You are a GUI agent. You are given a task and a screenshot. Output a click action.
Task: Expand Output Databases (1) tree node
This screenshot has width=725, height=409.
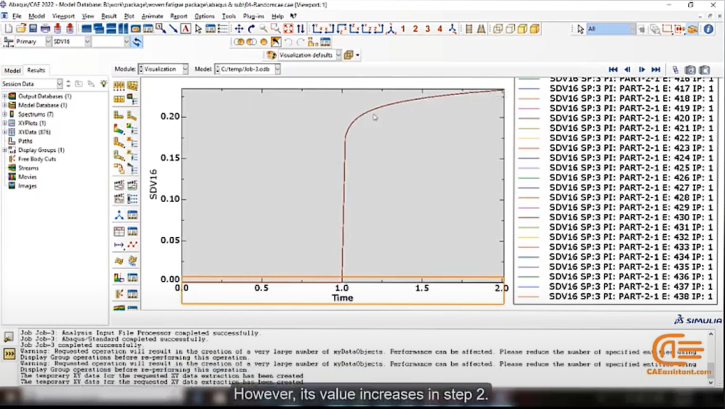click(5, 96)
